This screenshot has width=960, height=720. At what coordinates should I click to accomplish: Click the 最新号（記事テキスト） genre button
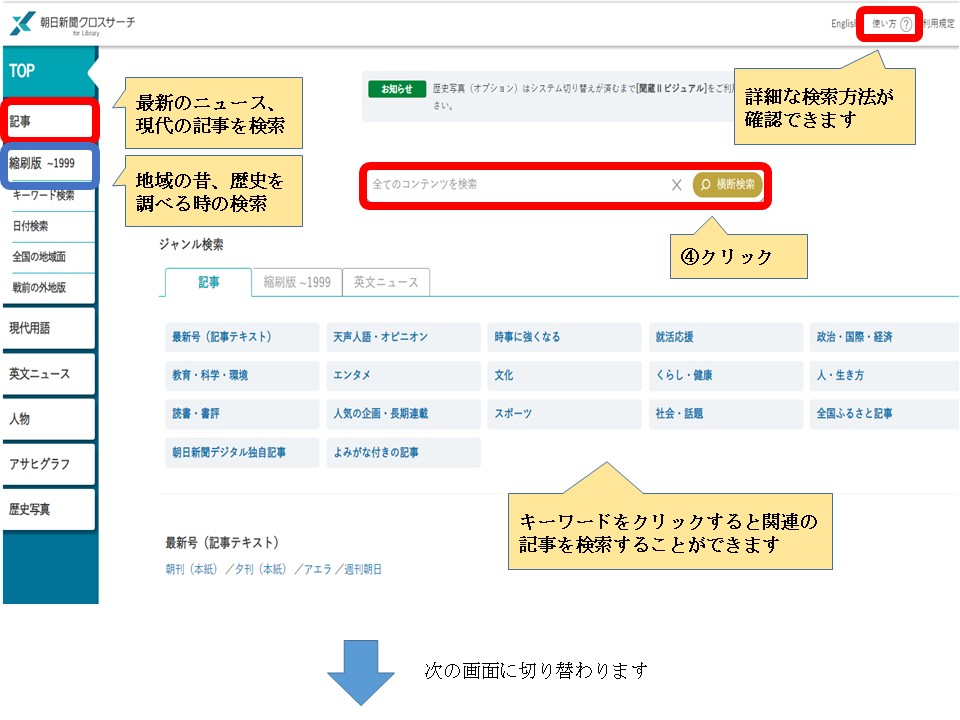pyautogui.click(x=242, y=337)
